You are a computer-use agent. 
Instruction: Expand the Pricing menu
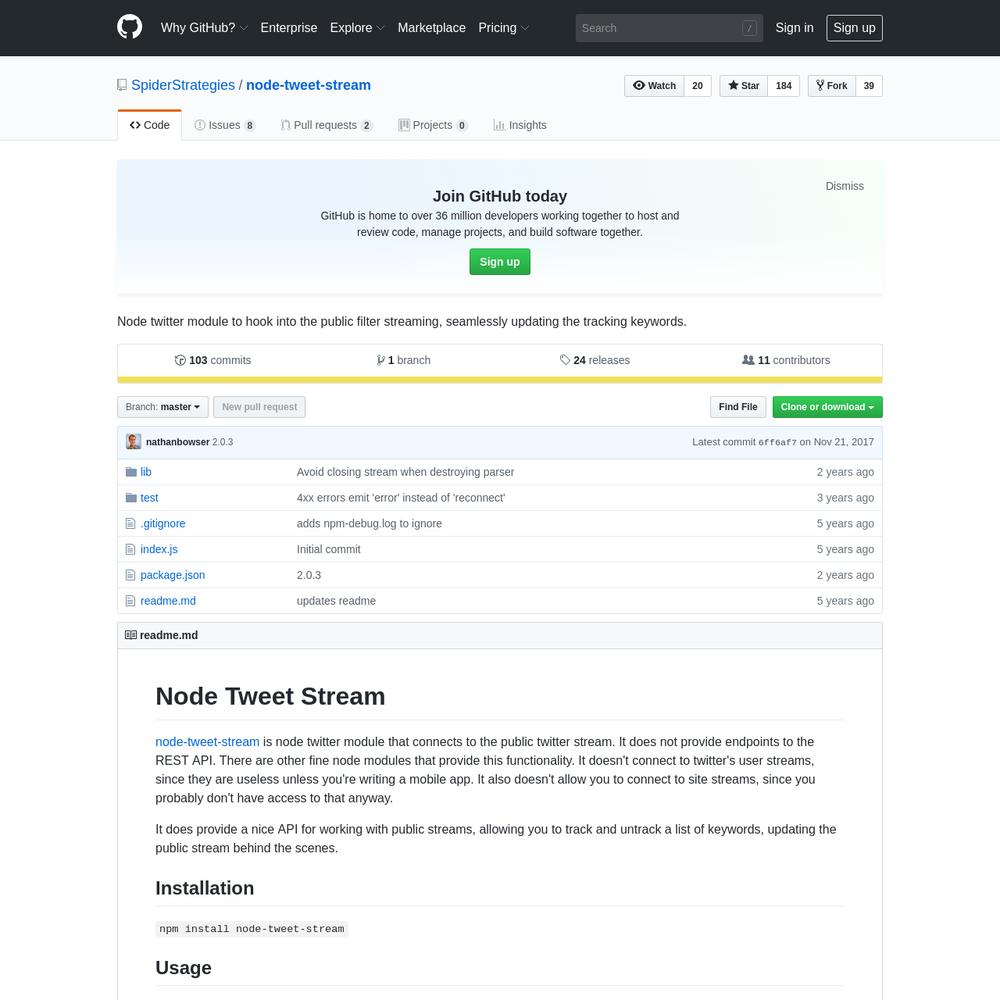504,28
